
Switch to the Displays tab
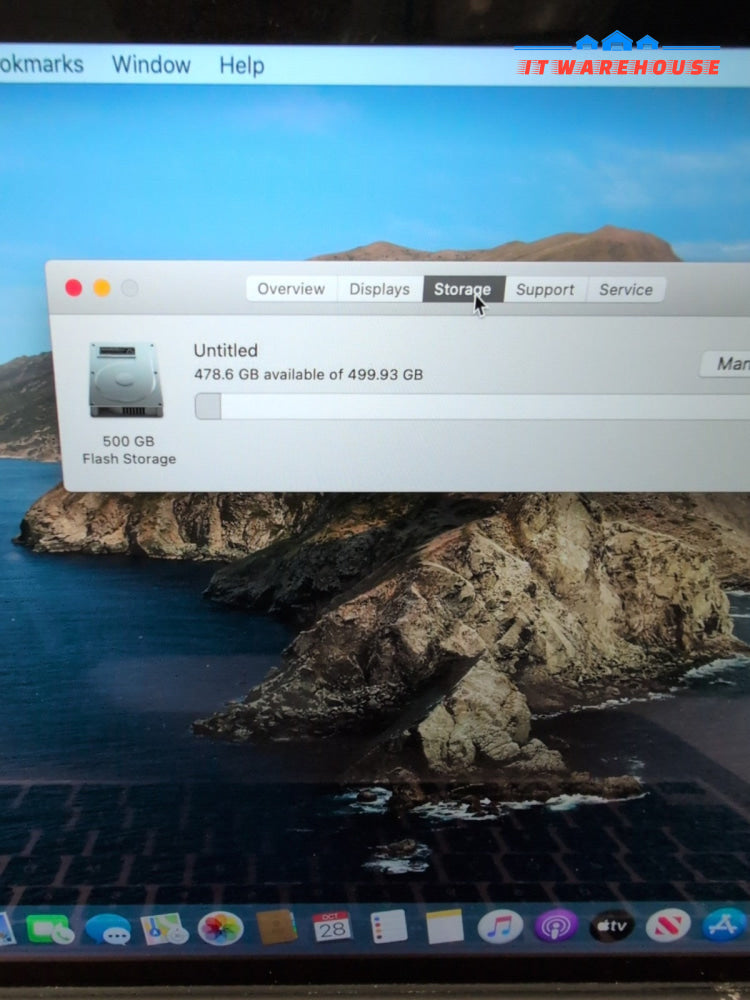[379, 289]
